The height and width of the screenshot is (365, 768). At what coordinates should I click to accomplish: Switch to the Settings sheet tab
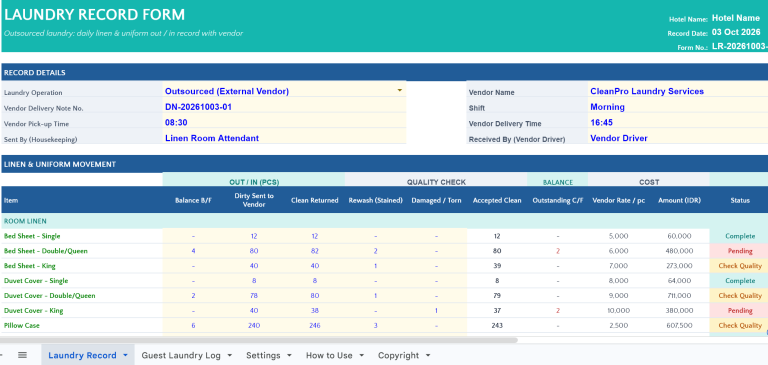tap(263, 355)
